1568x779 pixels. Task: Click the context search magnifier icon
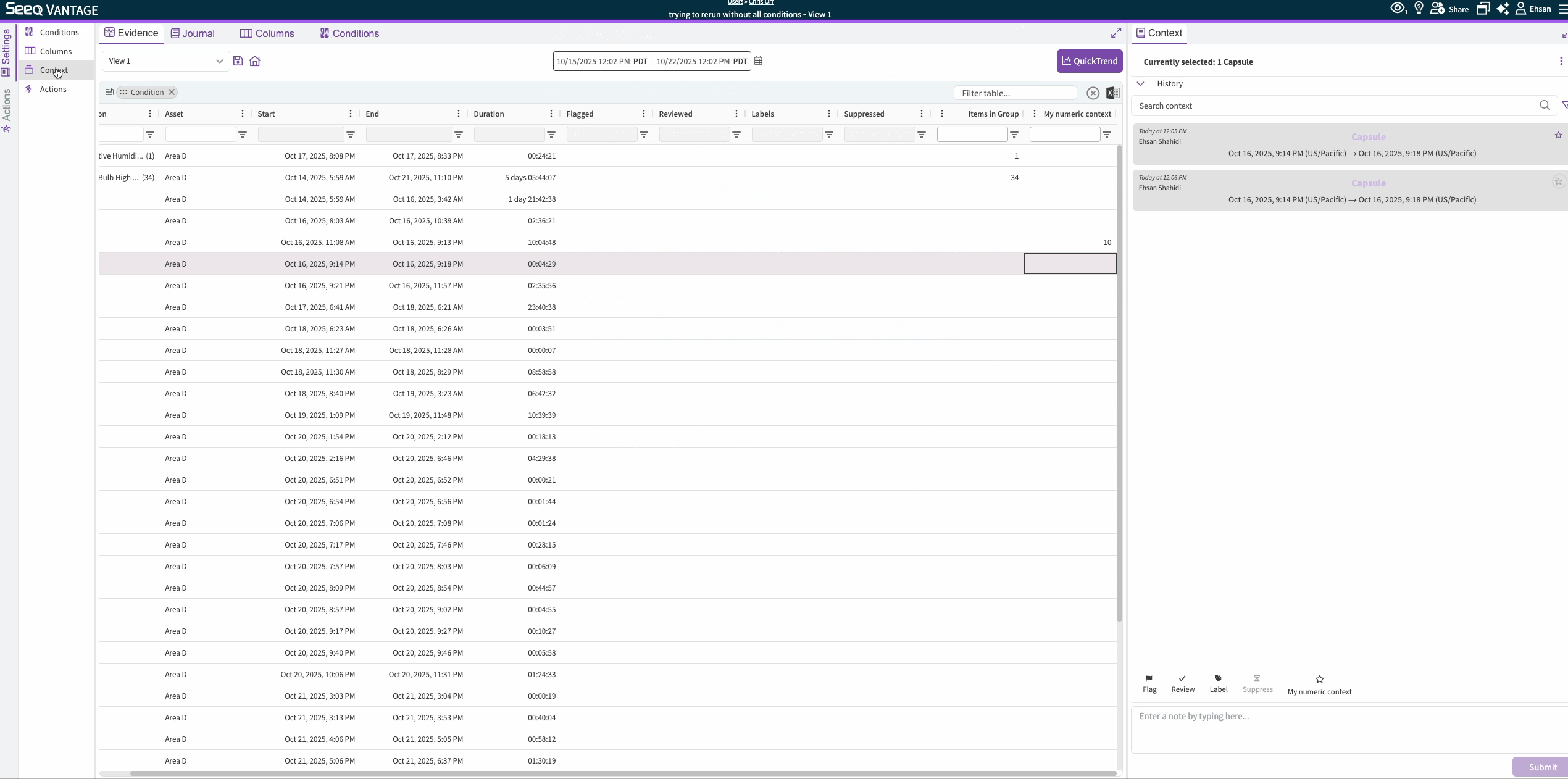[1545, 106]
